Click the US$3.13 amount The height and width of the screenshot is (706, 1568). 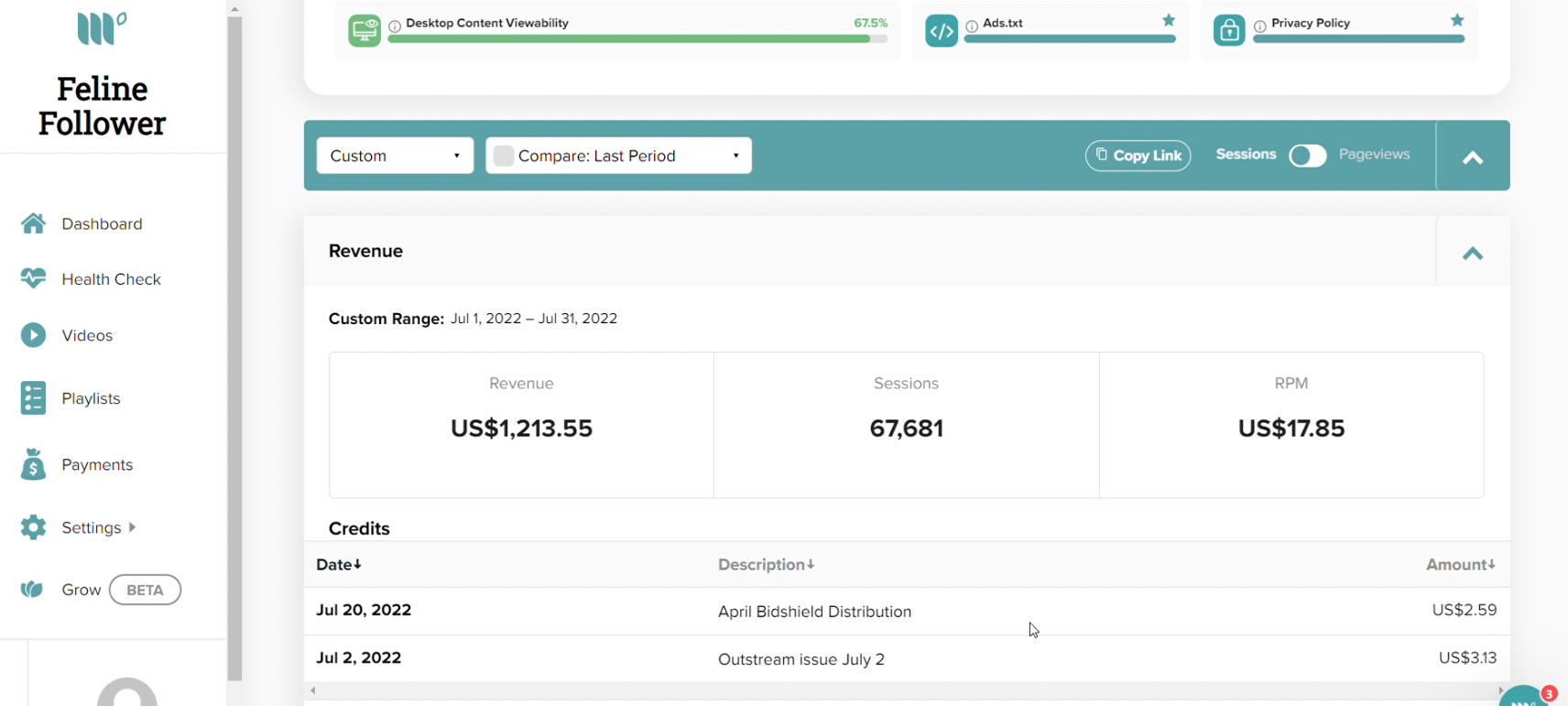(1468, 657)
